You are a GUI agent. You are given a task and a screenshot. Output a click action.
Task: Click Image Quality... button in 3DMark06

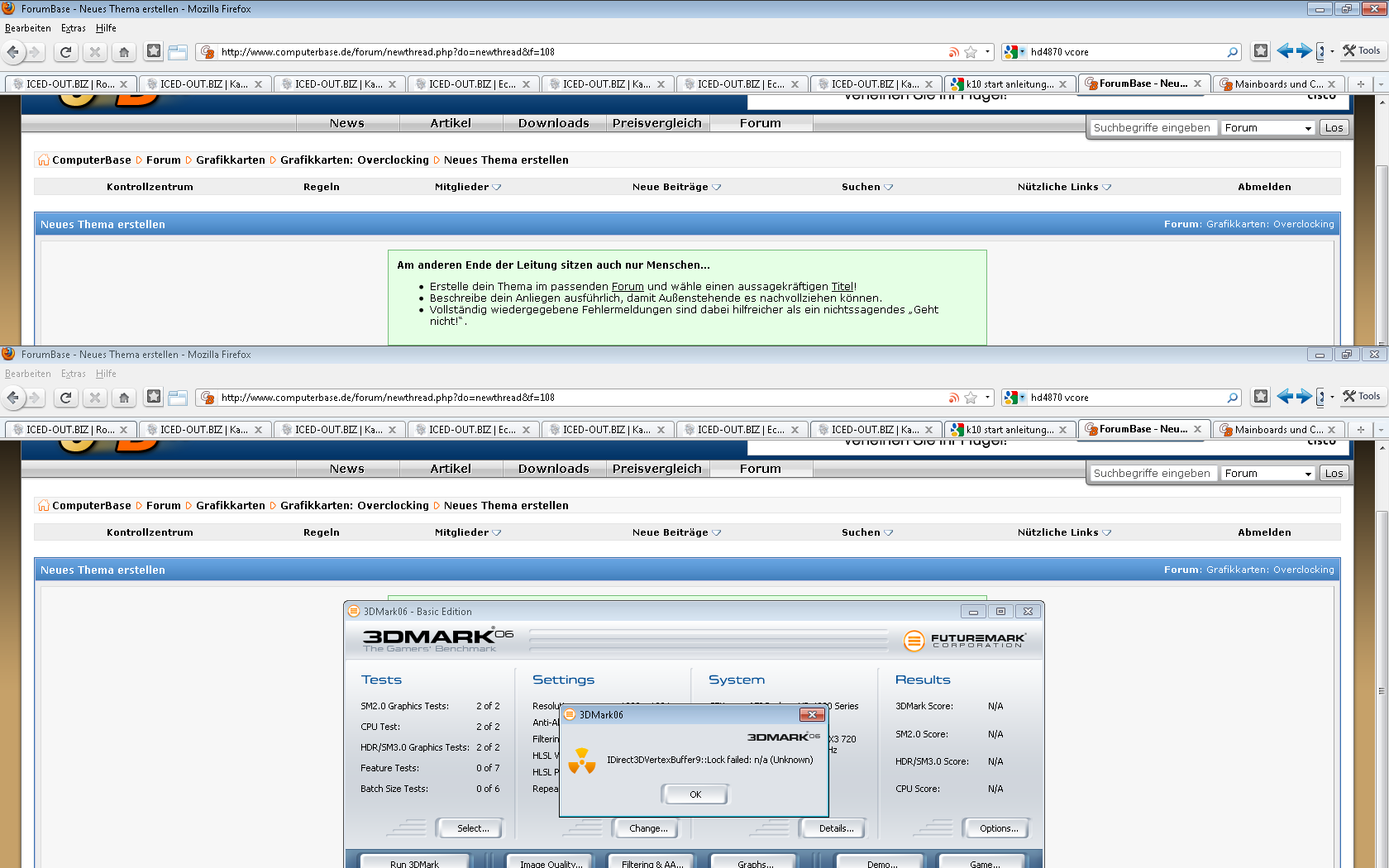click(551, 862)
